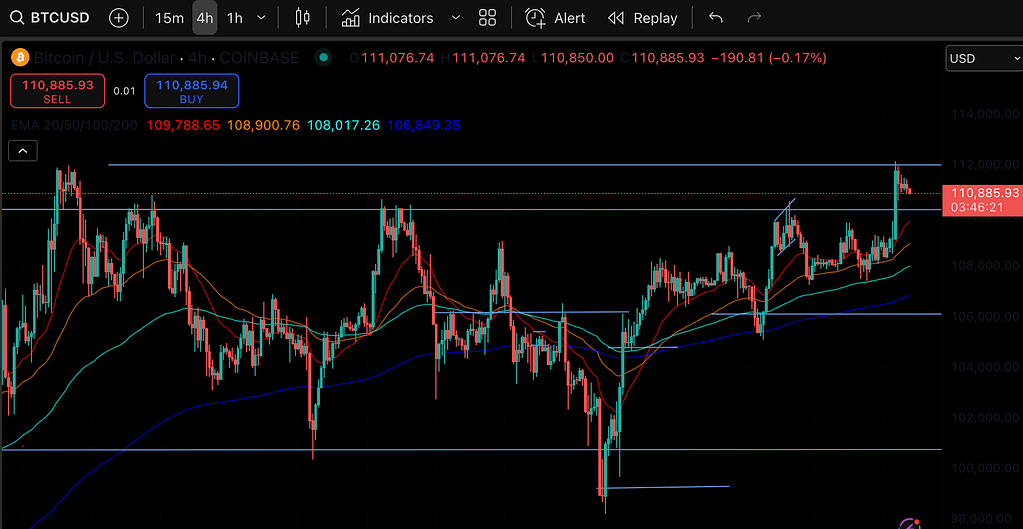1023x529 pixels.
Task: Click the close price value 110,885.93
Action: [x=668, y=58]
